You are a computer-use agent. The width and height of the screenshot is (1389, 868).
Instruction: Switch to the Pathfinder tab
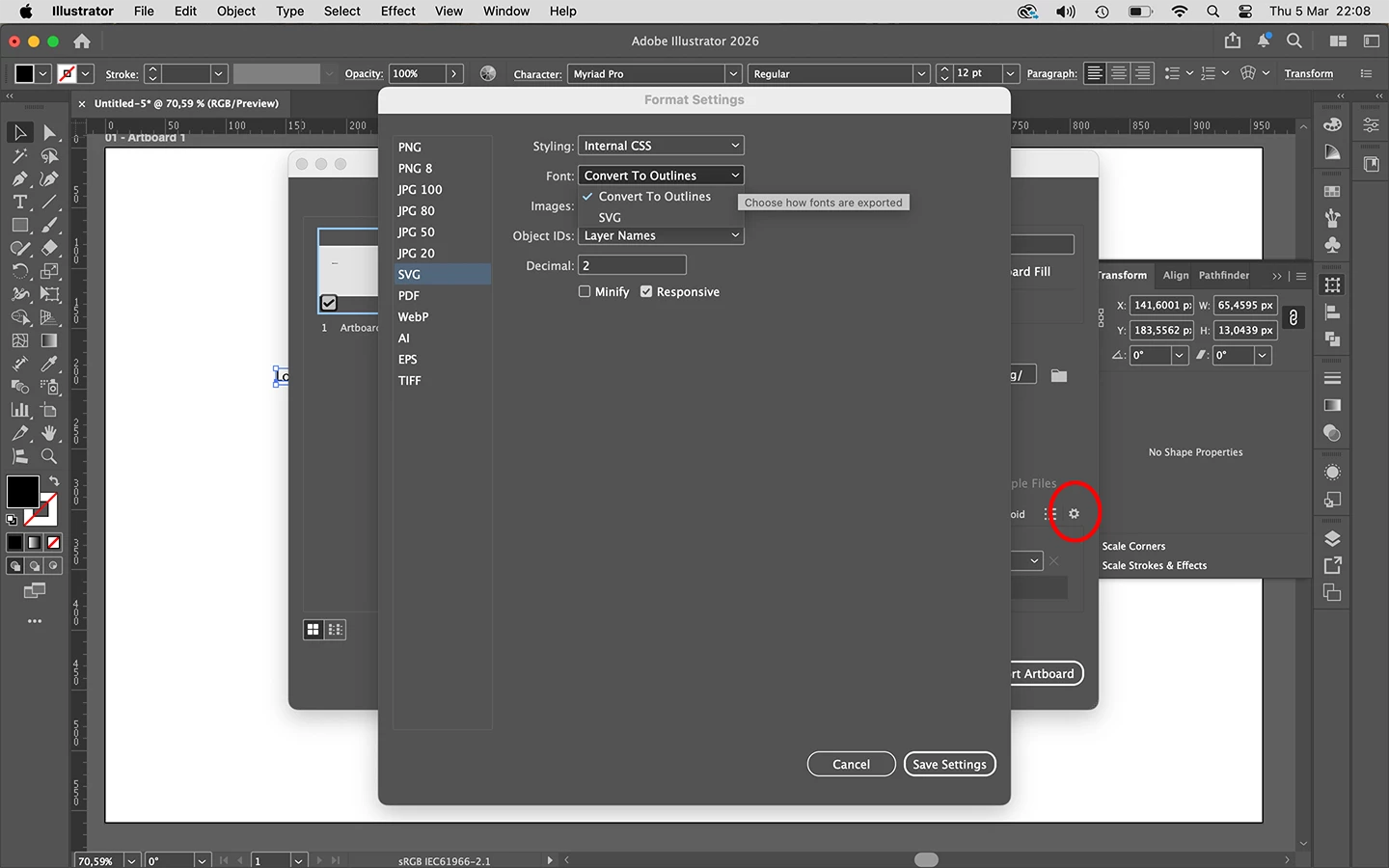[1224, 275]
